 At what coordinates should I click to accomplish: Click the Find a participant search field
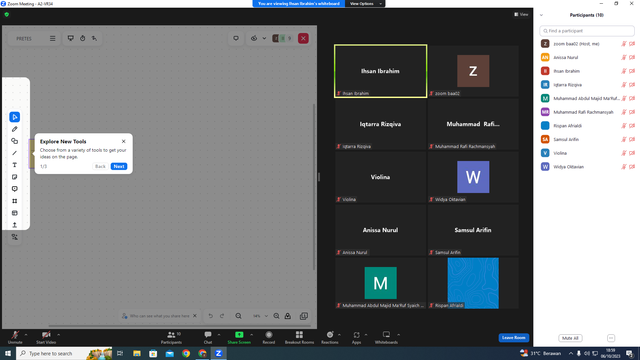pyautogui.click(x=587, y=31)
